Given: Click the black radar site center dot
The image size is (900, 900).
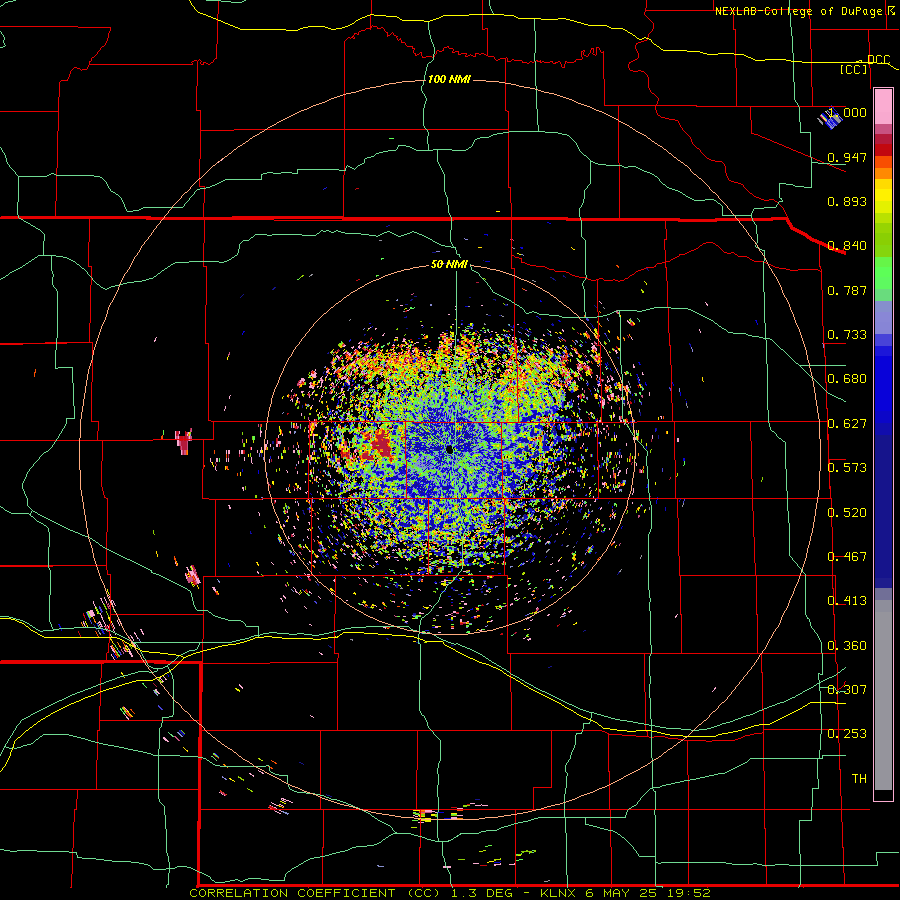Looking at the screenshot, I should [x=449, y=450].
